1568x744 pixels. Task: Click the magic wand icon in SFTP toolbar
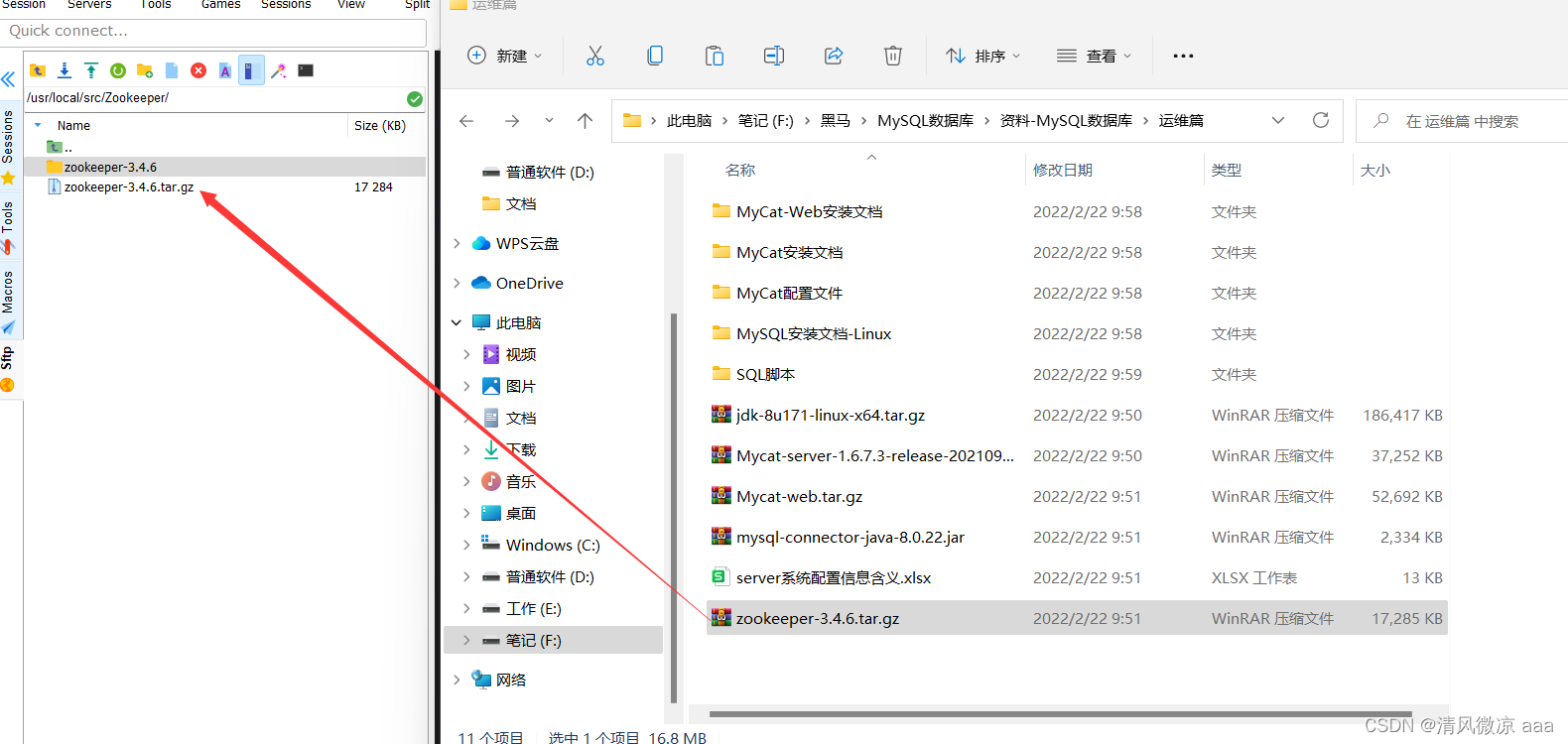click(x=279, y=70)
